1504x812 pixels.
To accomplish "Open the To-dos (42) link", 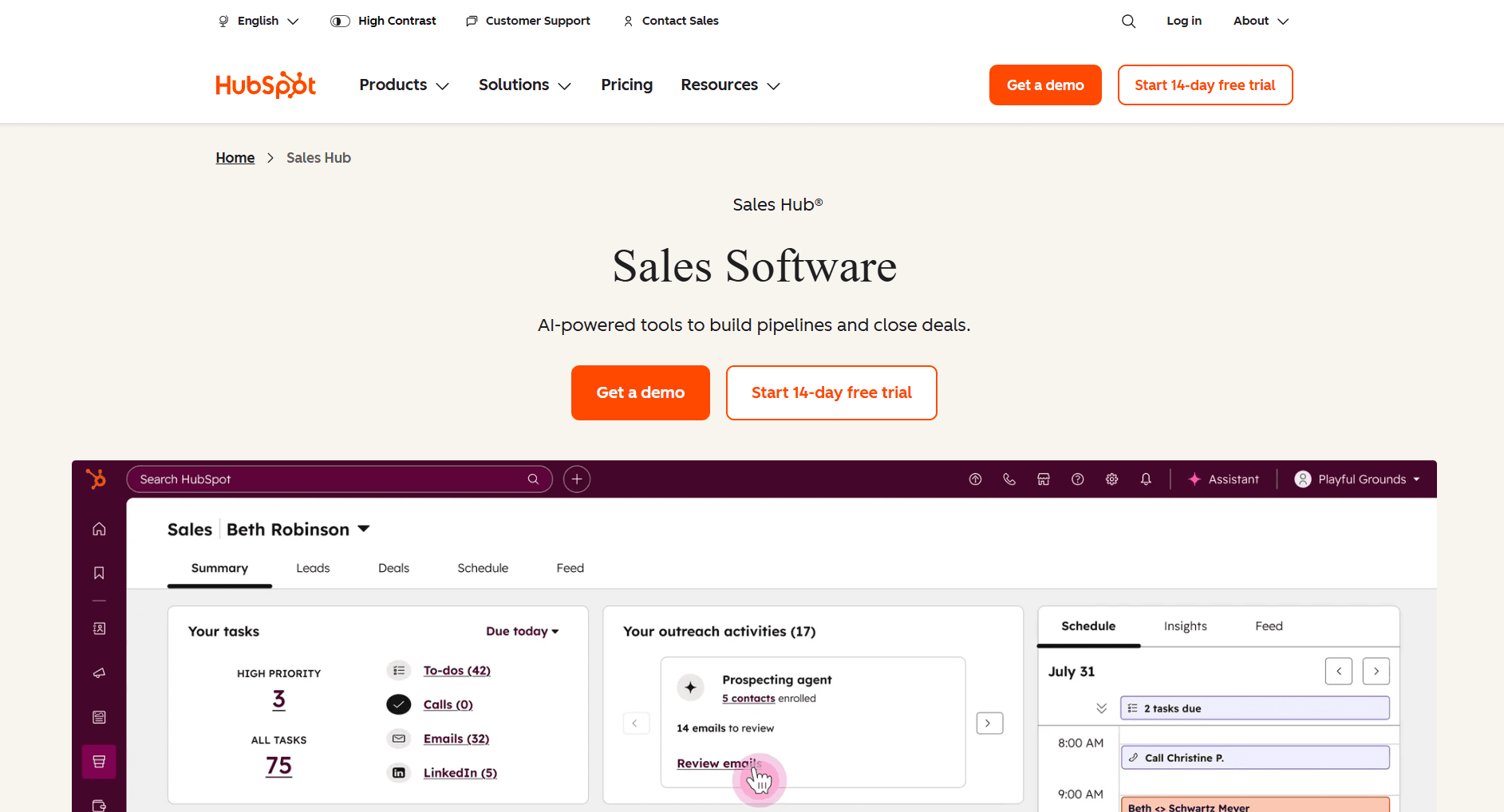I will [x=457, y=670].
